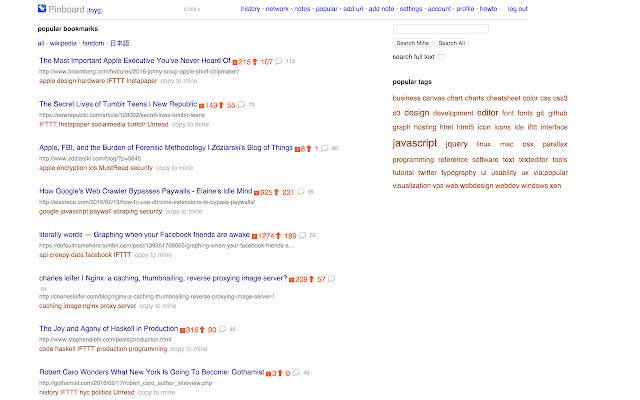Click the comment bubble for Google's Web Crawler bookmark
The width and height of the screenshot is (640, 400).
coord(300,192)
